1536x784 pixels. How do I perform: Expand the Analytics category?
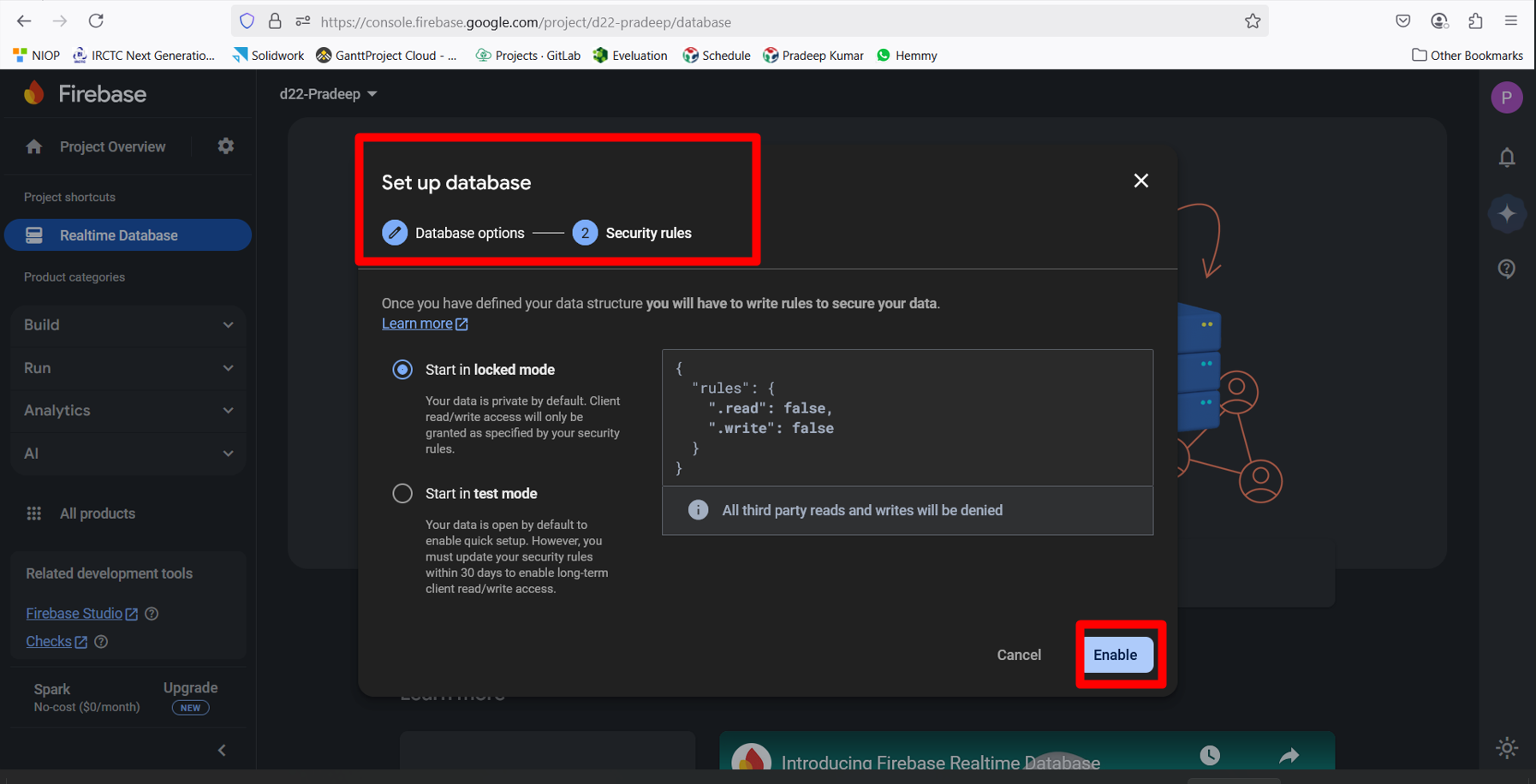click(x=128, y=411)
